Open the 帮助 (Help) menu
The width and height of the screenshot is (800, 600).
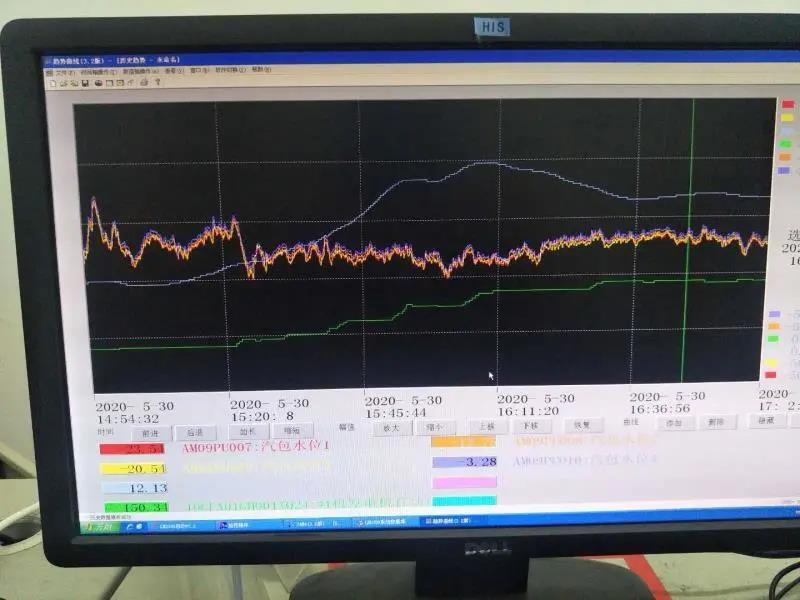[x=261, y=71]
